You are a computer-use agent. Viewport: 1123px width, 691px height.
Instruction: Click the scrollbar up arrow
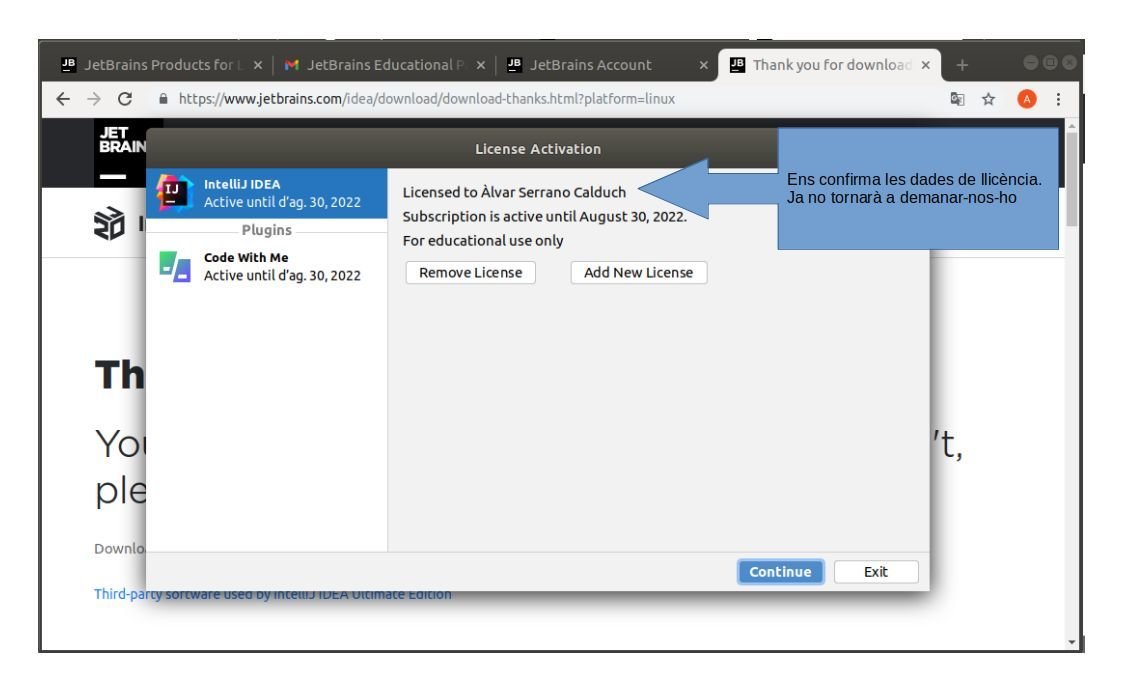1071,126
